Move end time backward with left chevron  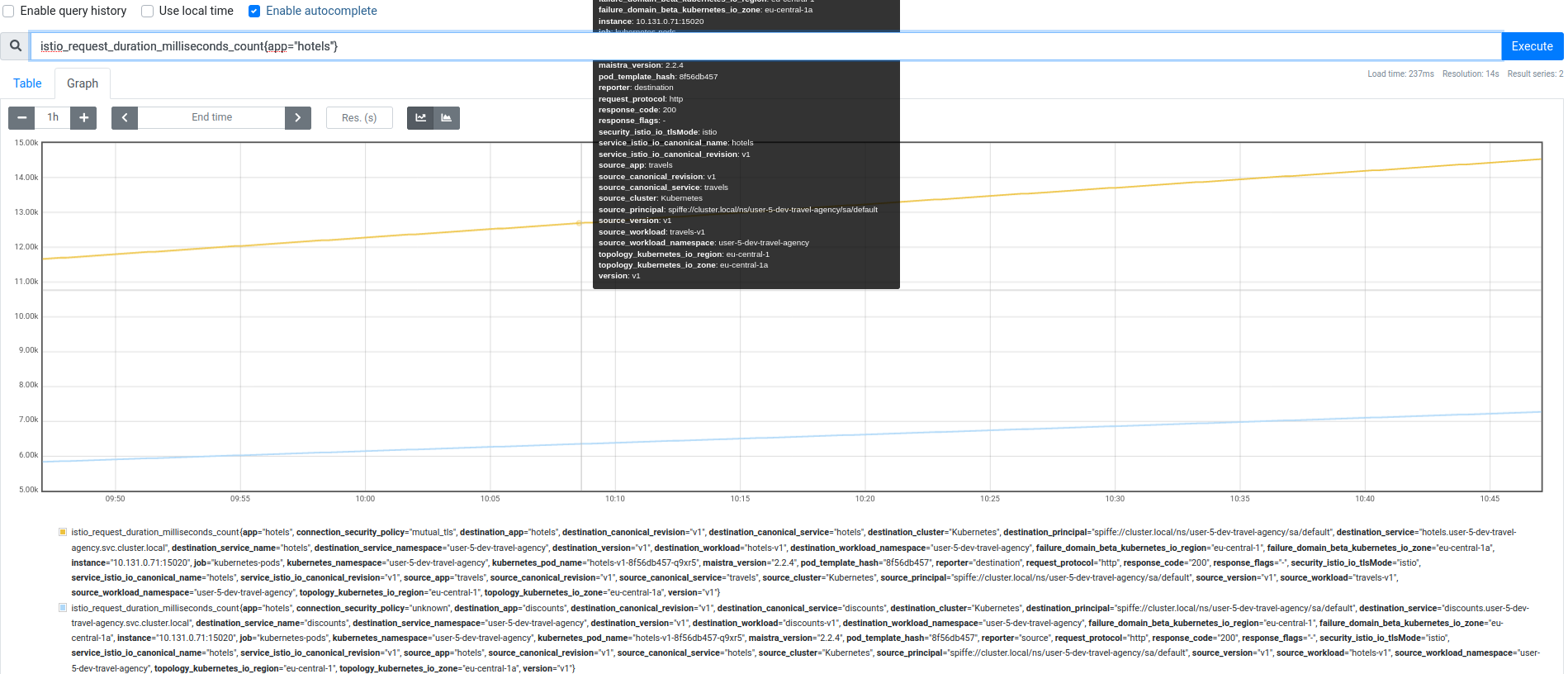pyautogui.click(x=125, y=117)
